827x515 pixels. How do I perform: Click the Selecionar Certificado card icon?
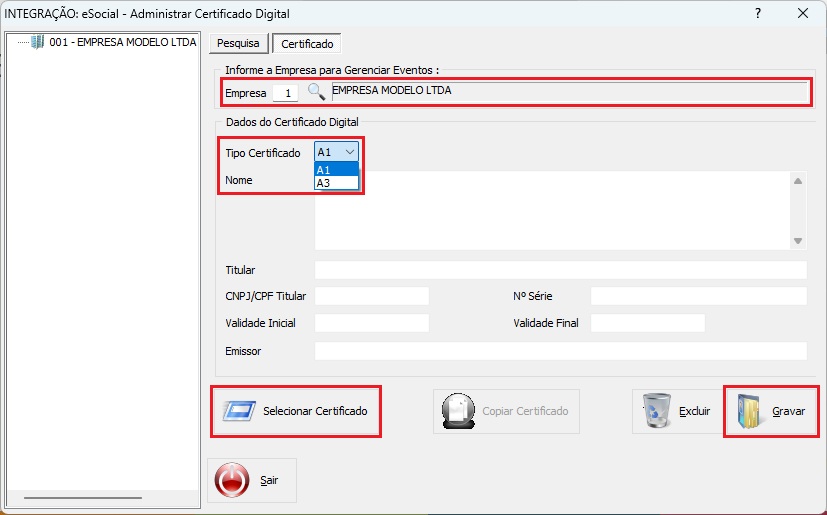pos(239,411)
